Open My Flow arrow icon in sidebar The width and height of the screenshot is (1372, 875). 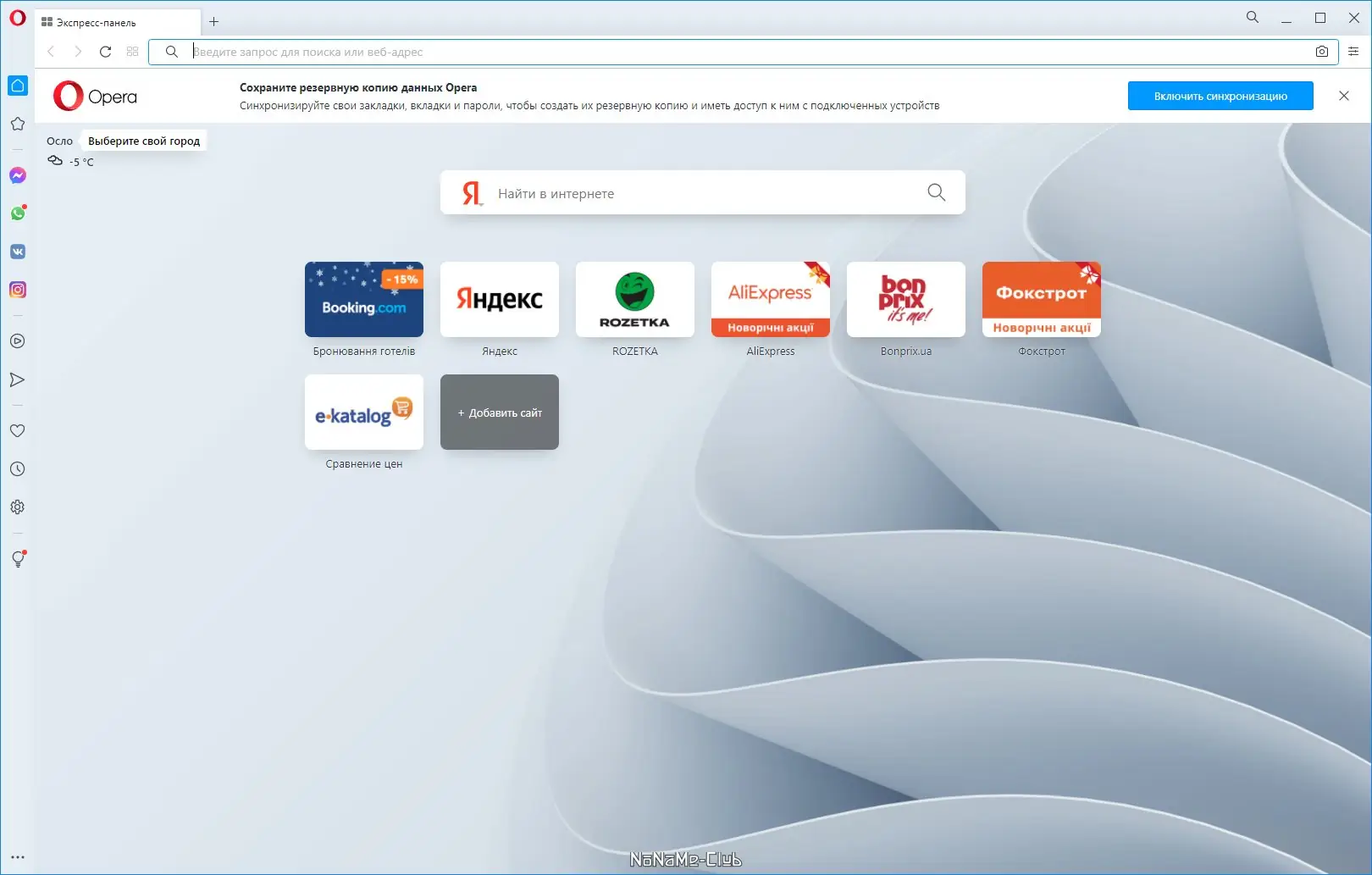pyautogui.click(x=18, y=379)
